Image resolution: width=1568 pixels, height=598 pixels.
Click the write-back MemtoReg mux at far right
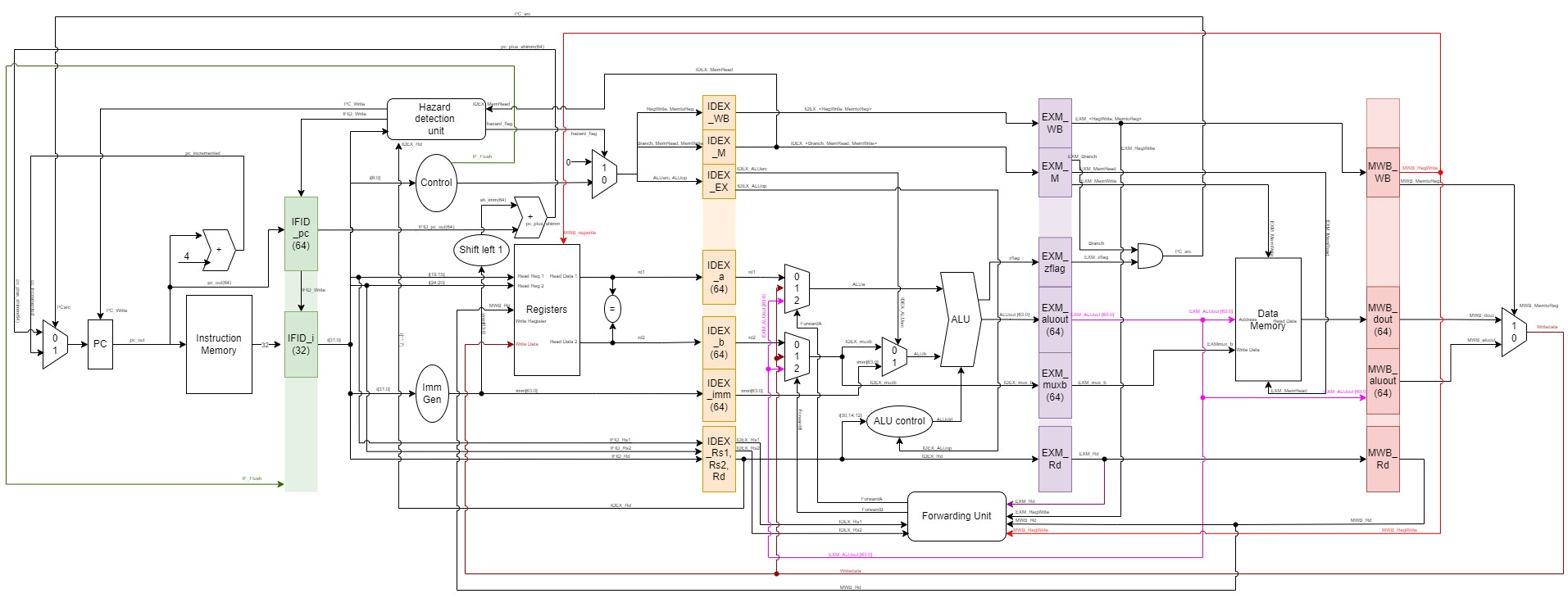coord(1514,332)
